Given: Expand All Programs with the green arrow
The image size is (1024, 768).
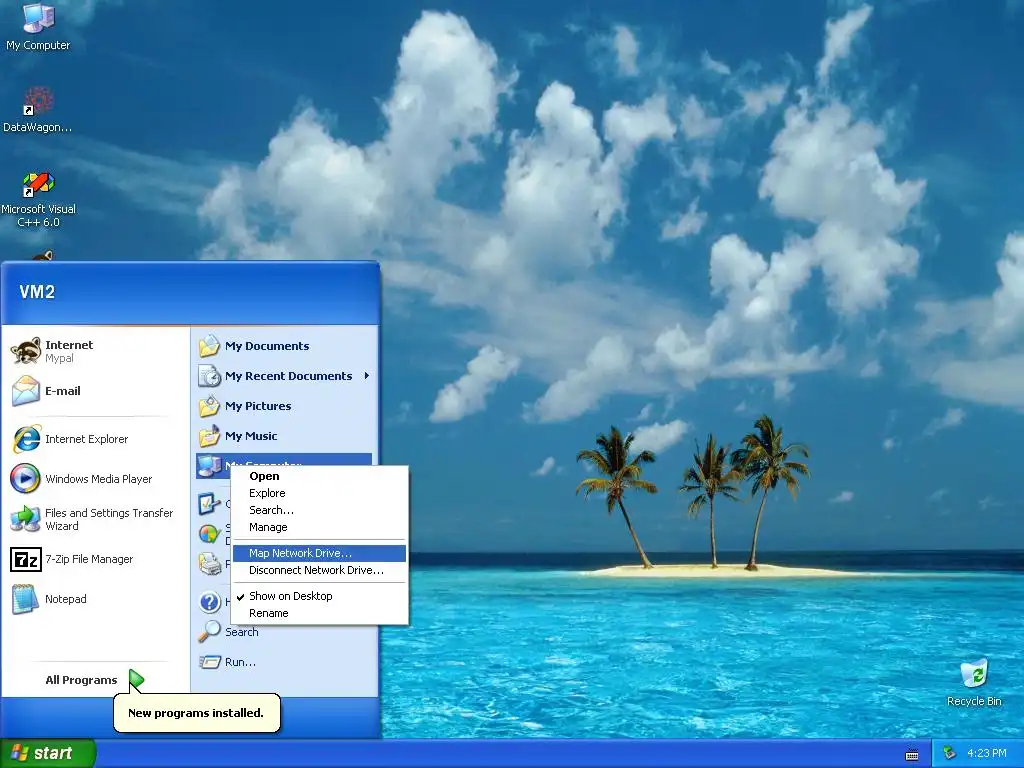Looking at the screenshot, I should (136, 680).
